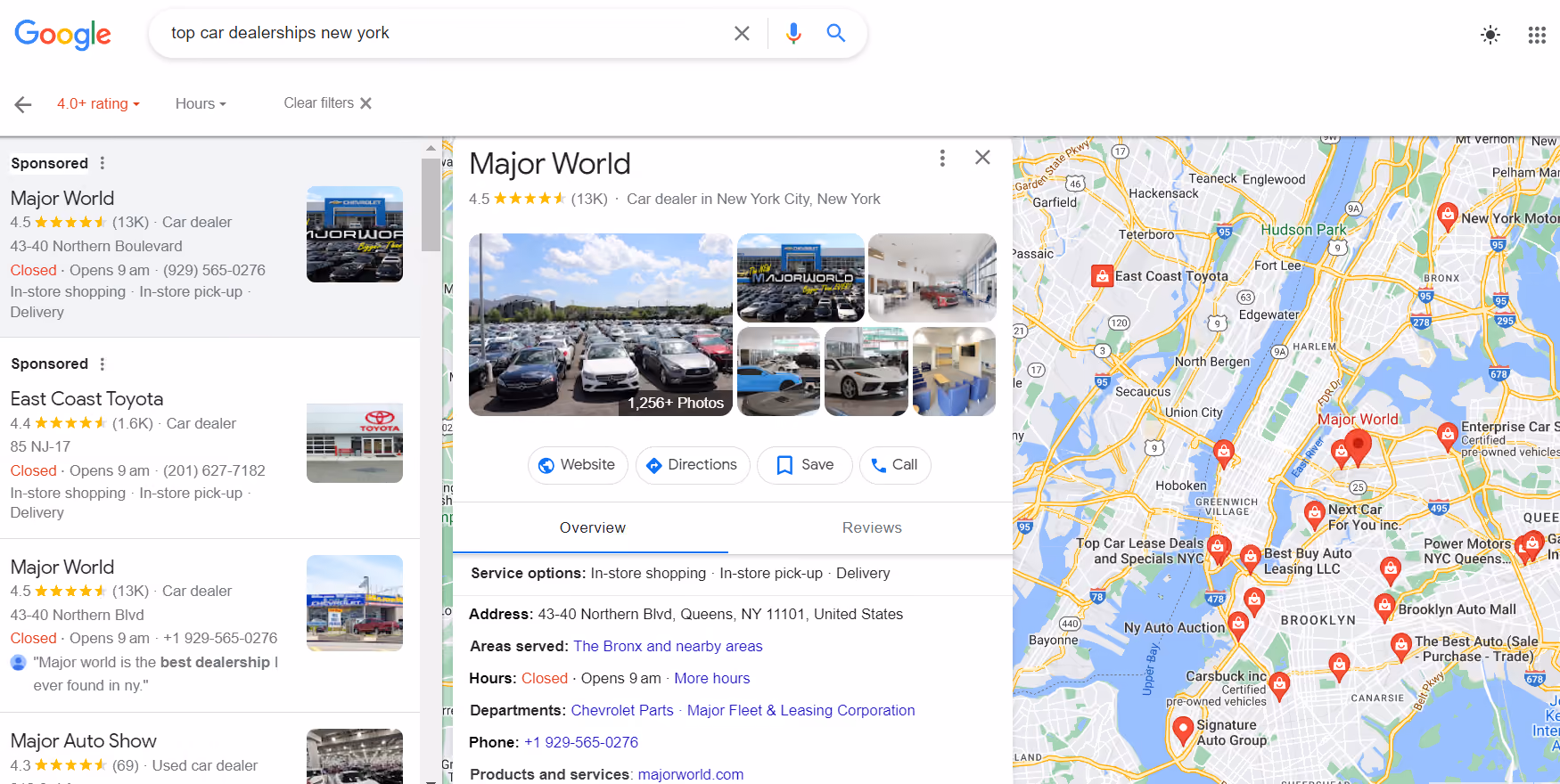Click phone number +1 929-565-0276 in details
Screen dimensions: 1560x784
[x=581, y=742]
